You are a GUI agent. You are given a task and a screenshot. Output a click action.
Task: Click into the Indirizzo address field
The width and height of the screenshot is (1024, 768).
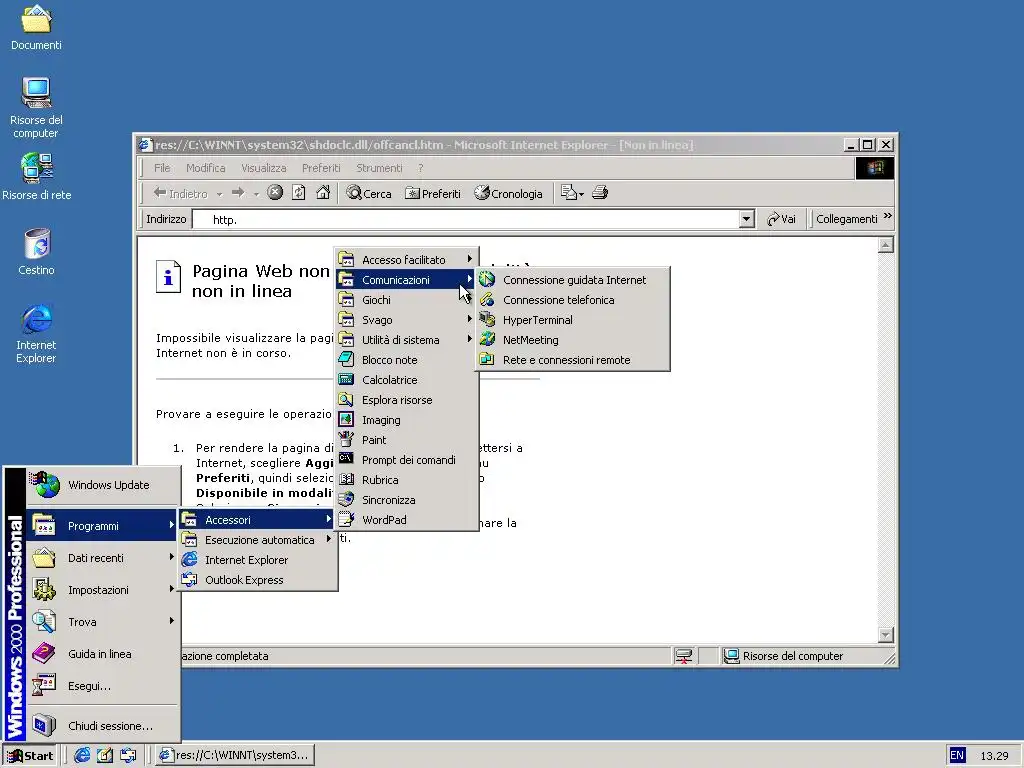coord(466,219)
